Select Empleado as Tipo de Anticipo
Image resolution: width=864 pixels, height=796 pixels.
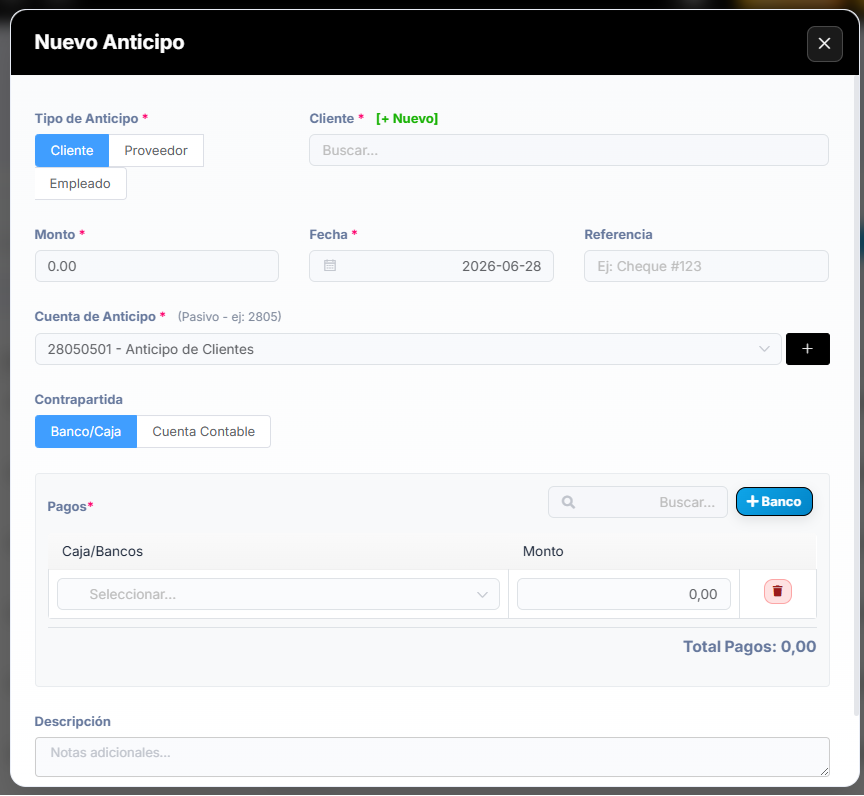click(x=80, y=183)
